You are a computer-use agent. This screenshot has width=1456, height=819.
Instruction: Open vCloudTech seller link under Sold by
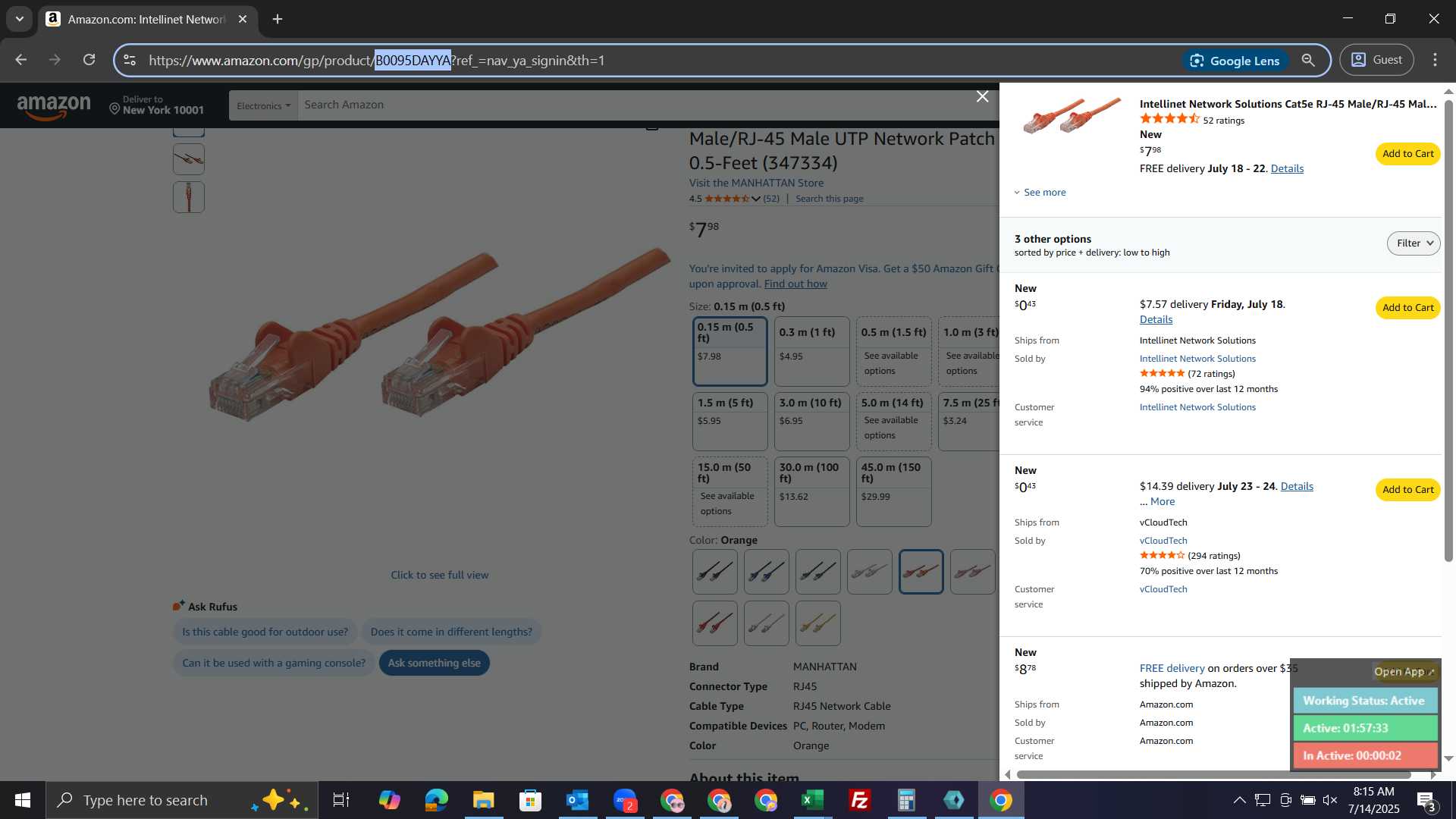1163,541
